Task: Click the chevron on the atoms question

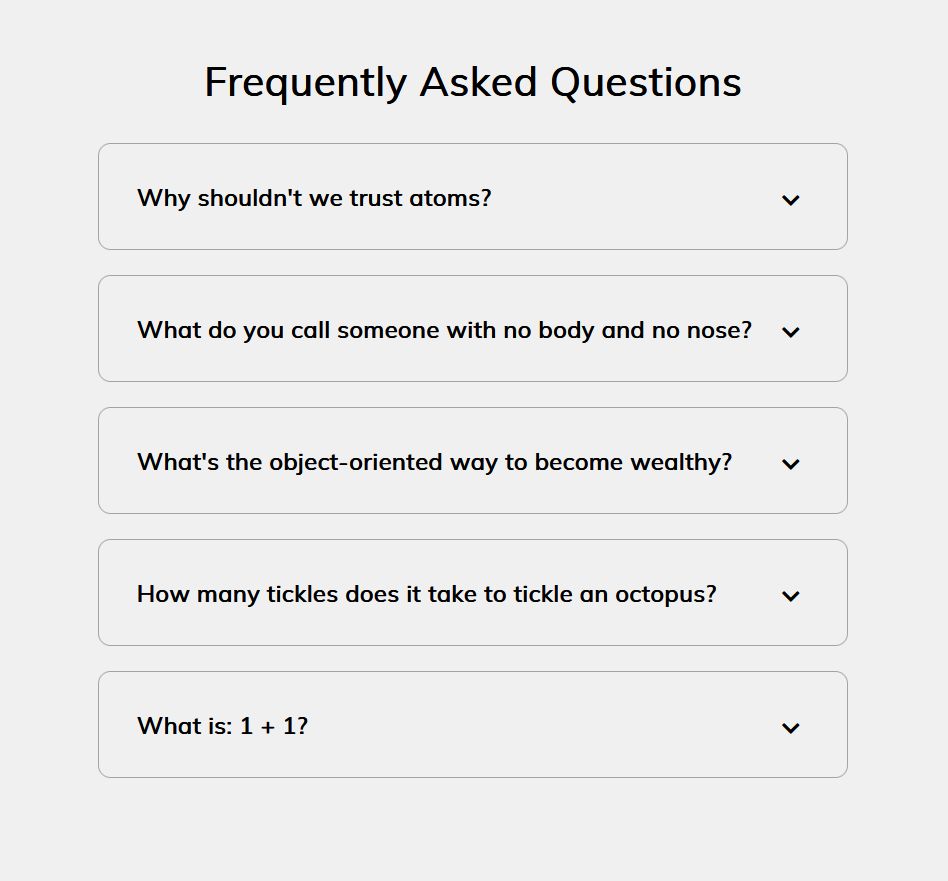Action: [790, 200]
